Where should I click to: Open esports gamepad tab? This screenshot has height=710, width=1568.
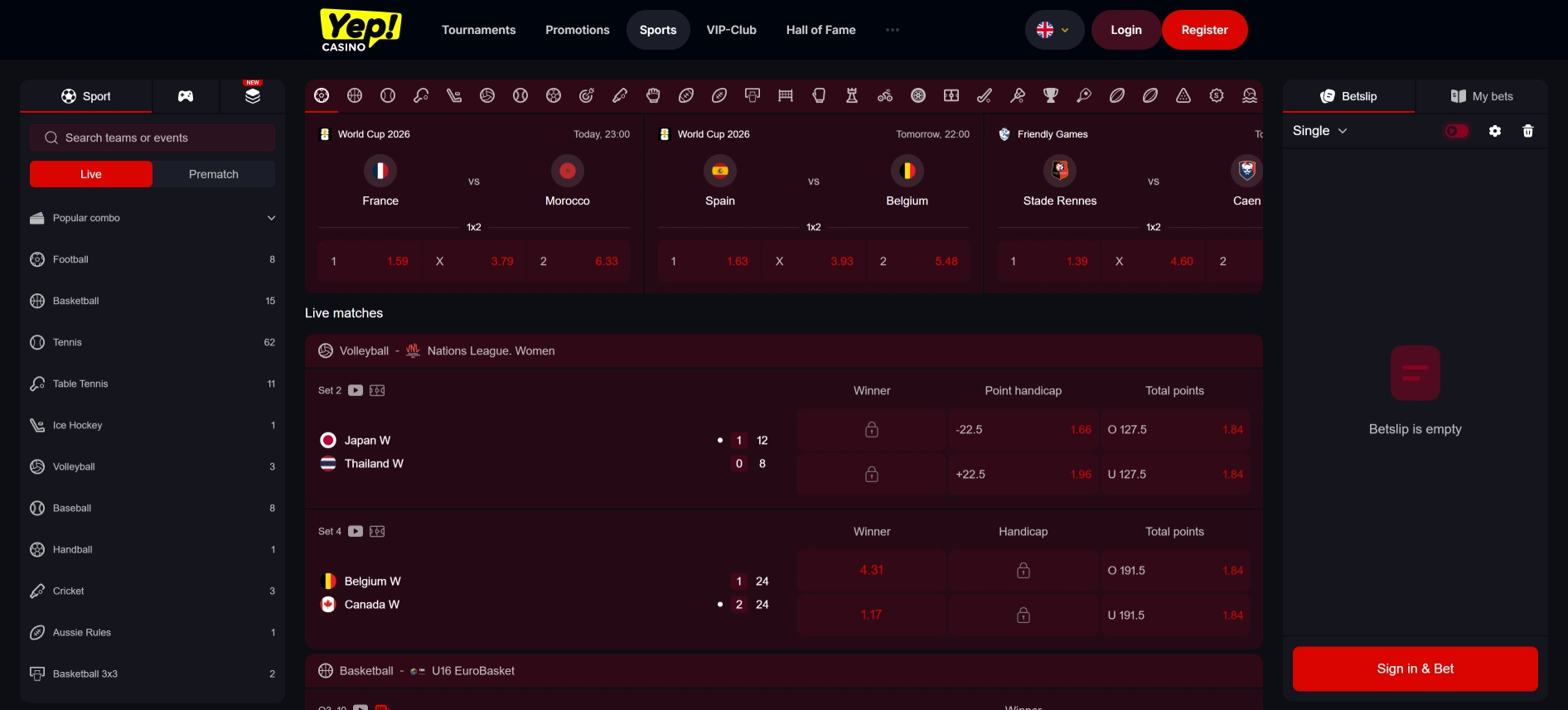tap(186, 96)
